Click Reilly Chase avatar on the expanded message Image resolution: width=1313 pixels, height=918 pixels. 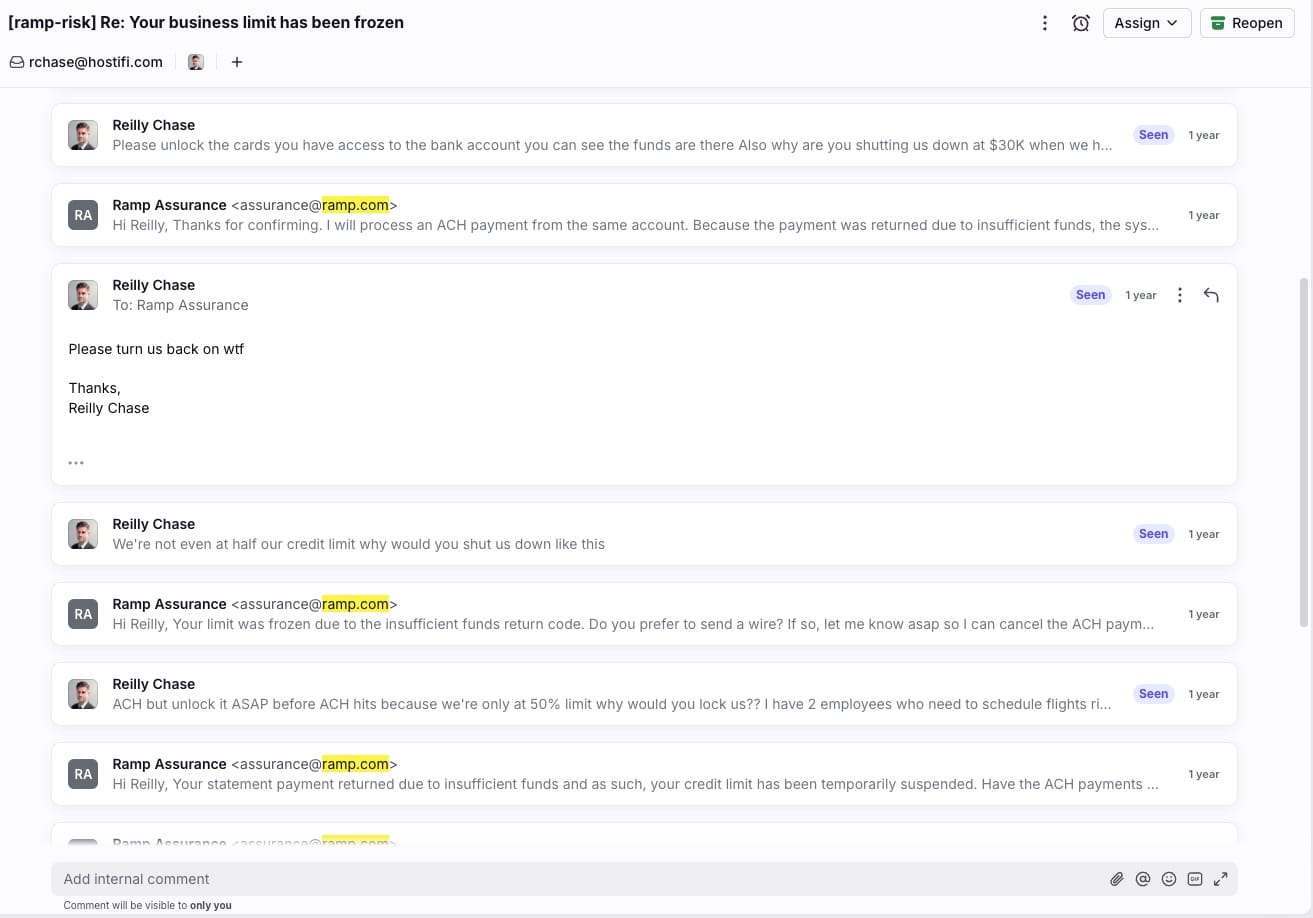pos(83,295)
